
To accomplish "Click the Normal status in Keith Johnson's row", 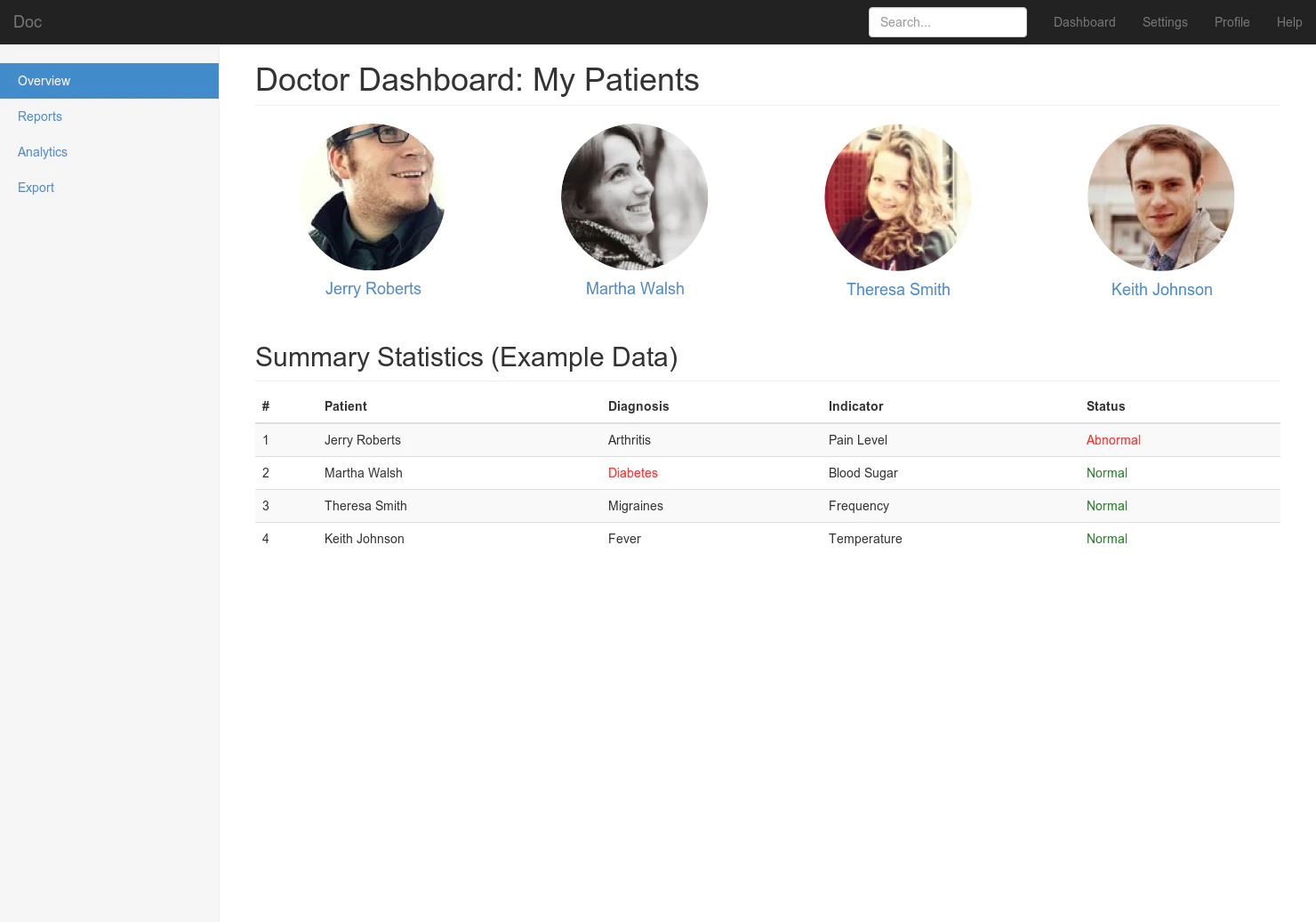I will [1107, 539].
